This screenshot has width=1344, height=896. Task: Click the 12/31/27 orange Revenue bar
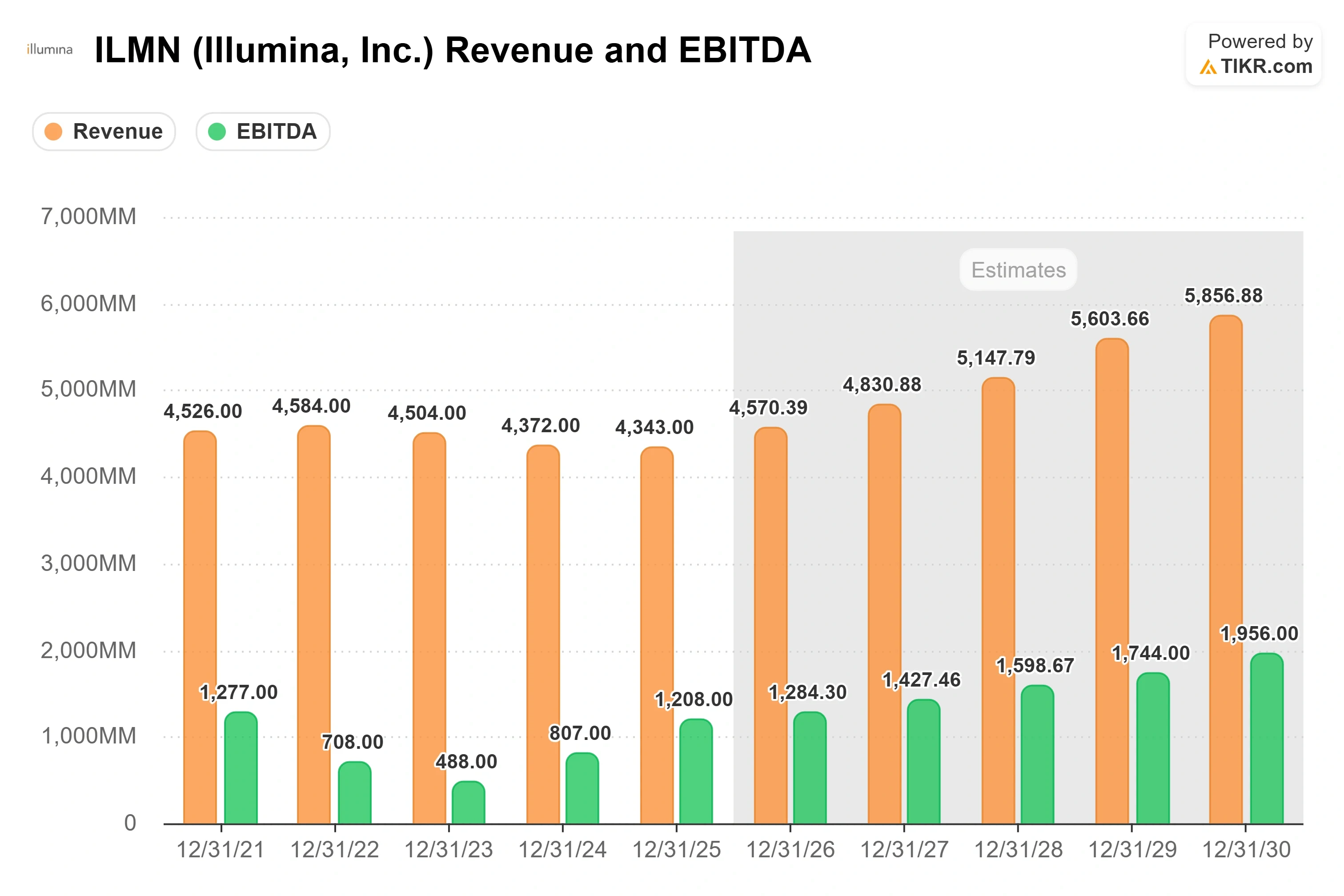coord(884,614)
